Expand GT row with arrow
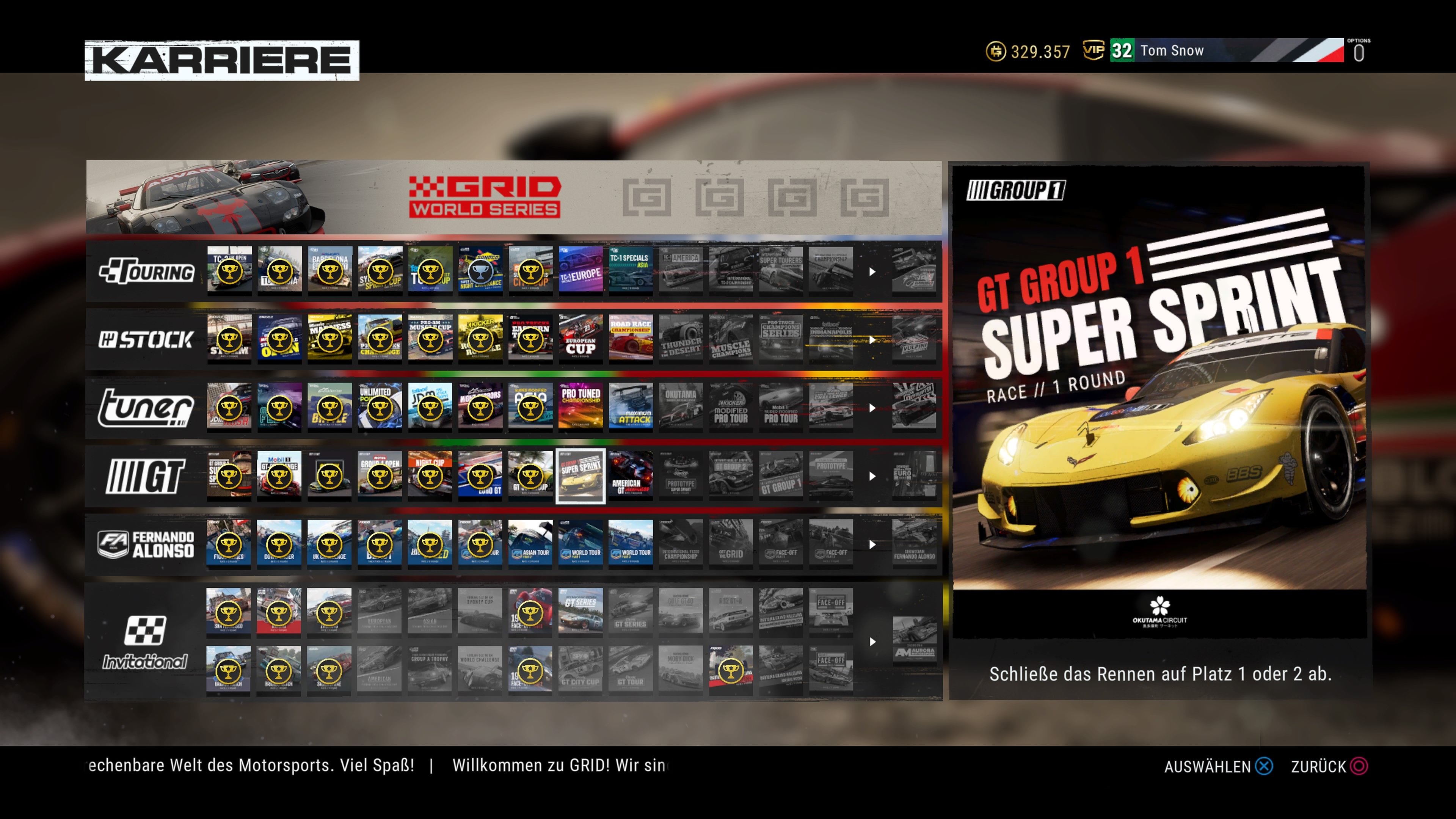This screenshot has height=819, width=1456. (x=872, y=476)
